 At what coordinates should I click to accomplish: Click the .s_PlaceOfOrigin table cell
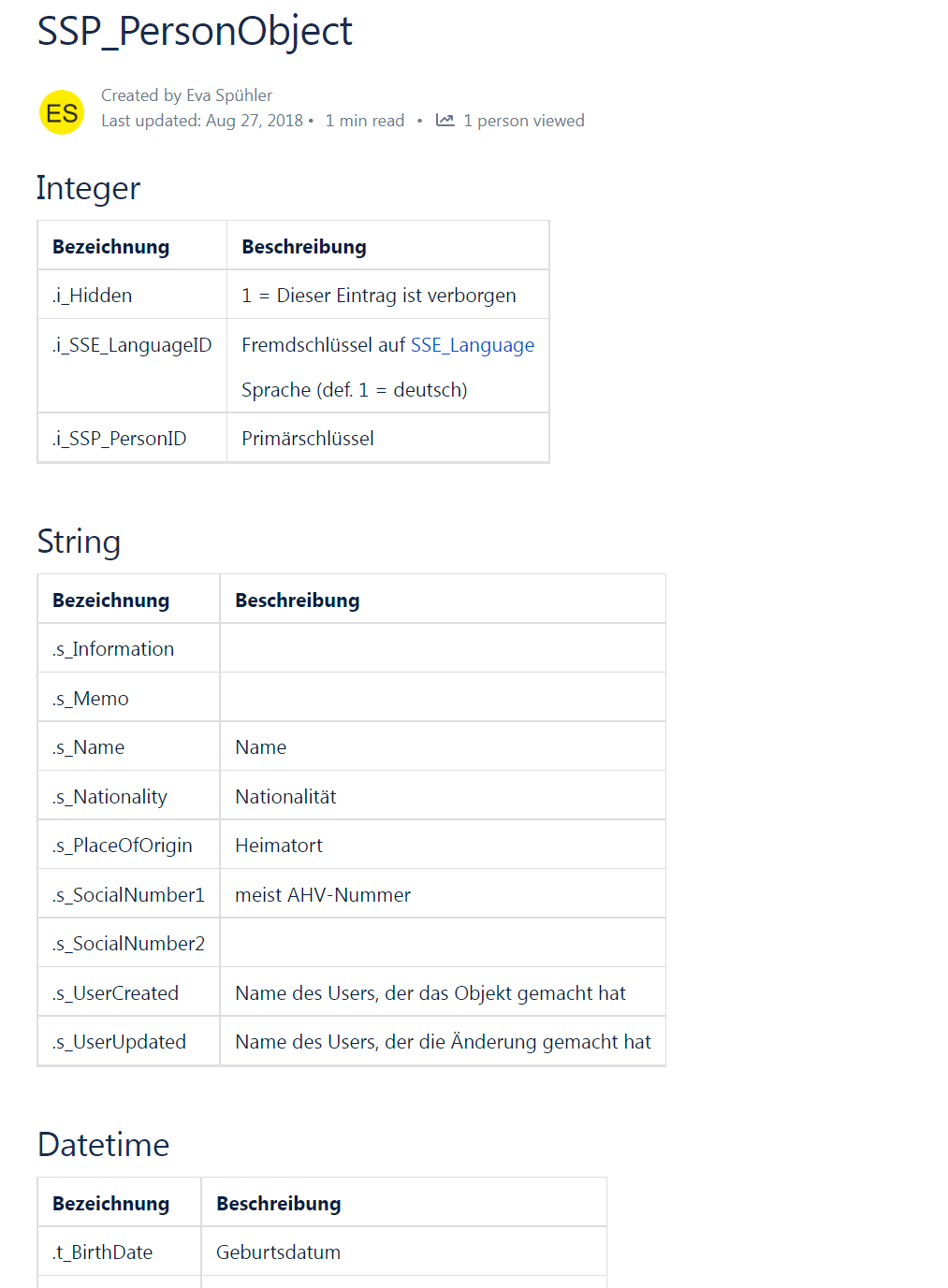[123, 846]
